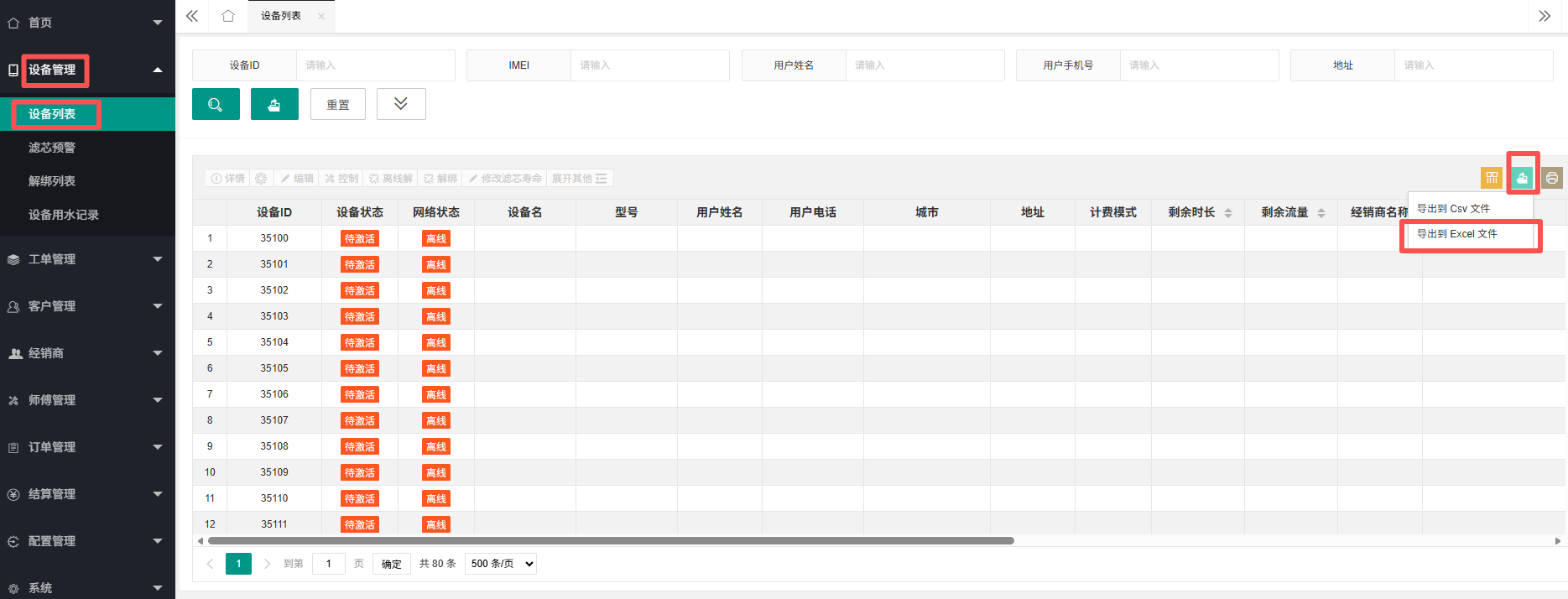Open the 500 条/页 page size dropdown
Viewport: 1568px width, 599px height.
coord(502,564)
